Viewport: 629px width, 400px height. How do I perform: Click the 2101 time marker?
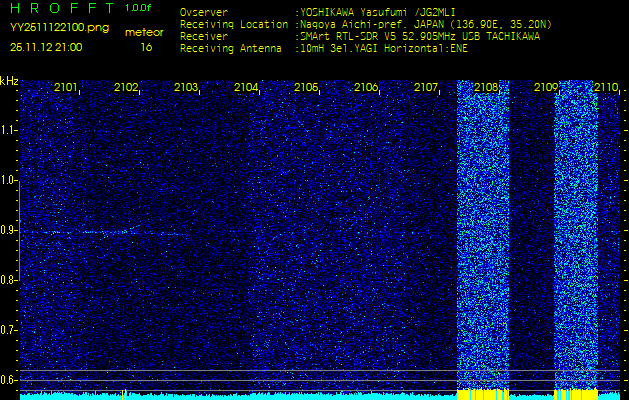click(66, 87)
